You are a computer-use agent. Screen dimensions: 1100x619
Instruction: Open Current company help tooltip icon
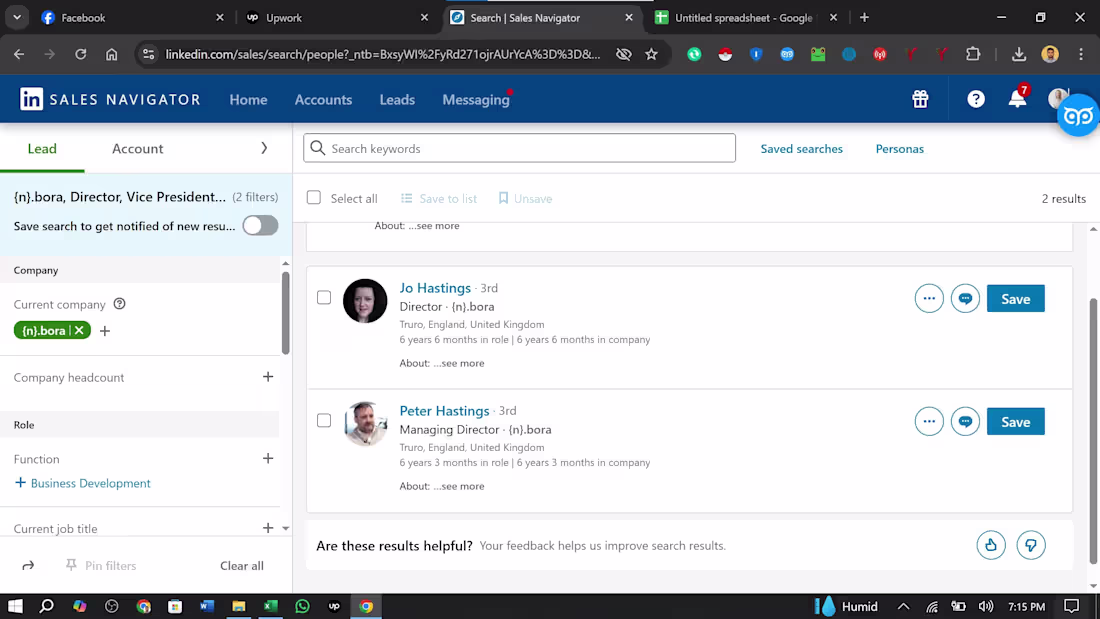[x=119, y=304]
